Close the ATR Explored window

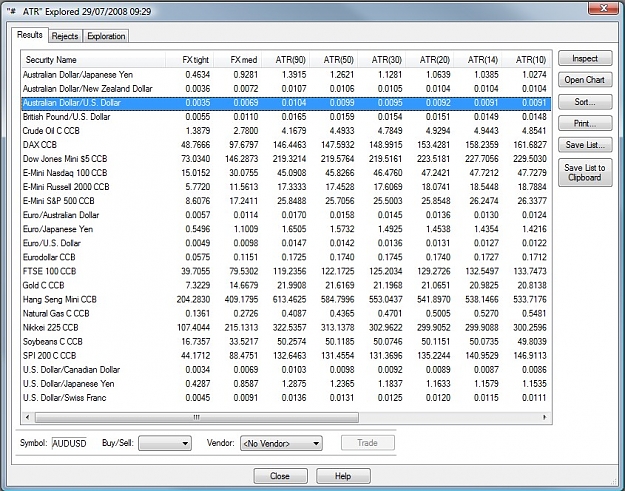point(603,8)
